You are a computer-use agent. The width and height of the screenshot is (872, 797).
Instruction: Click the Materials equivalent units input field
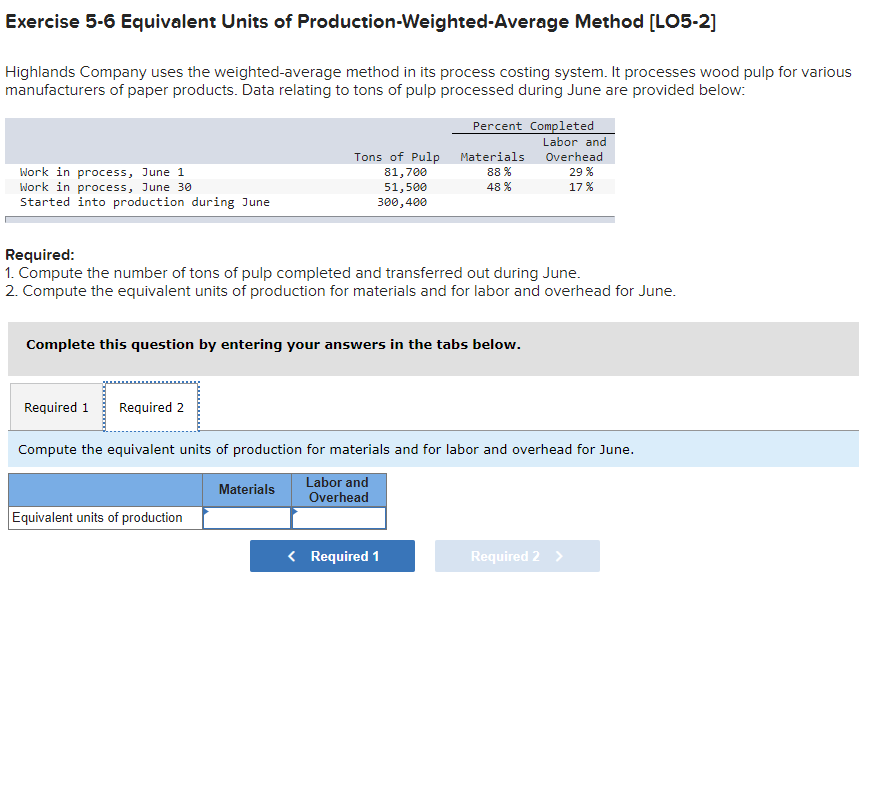coord(246,518)
